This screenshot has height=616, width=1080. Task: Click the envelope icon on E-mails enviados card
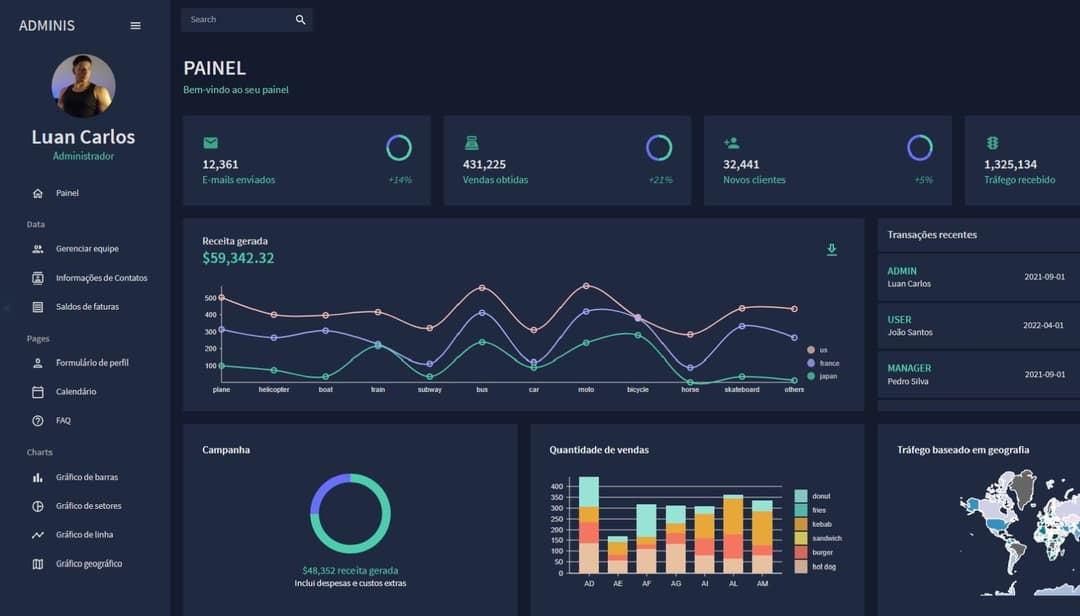pyautogui.click(x=210, y=143)
